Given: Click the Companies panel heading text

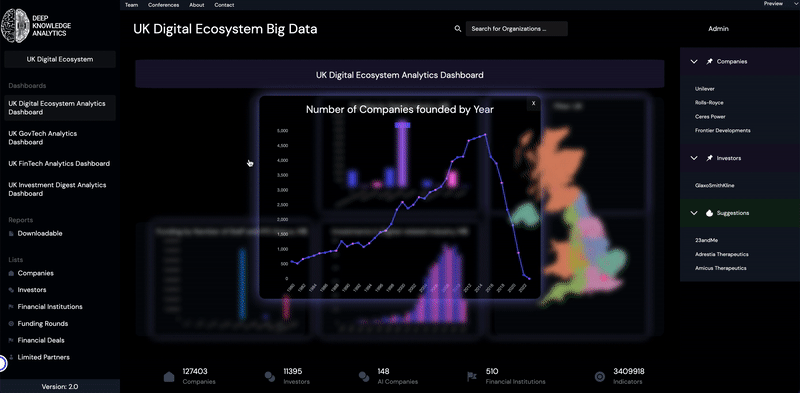Looking at the screenshot, I should pos(732,61).
